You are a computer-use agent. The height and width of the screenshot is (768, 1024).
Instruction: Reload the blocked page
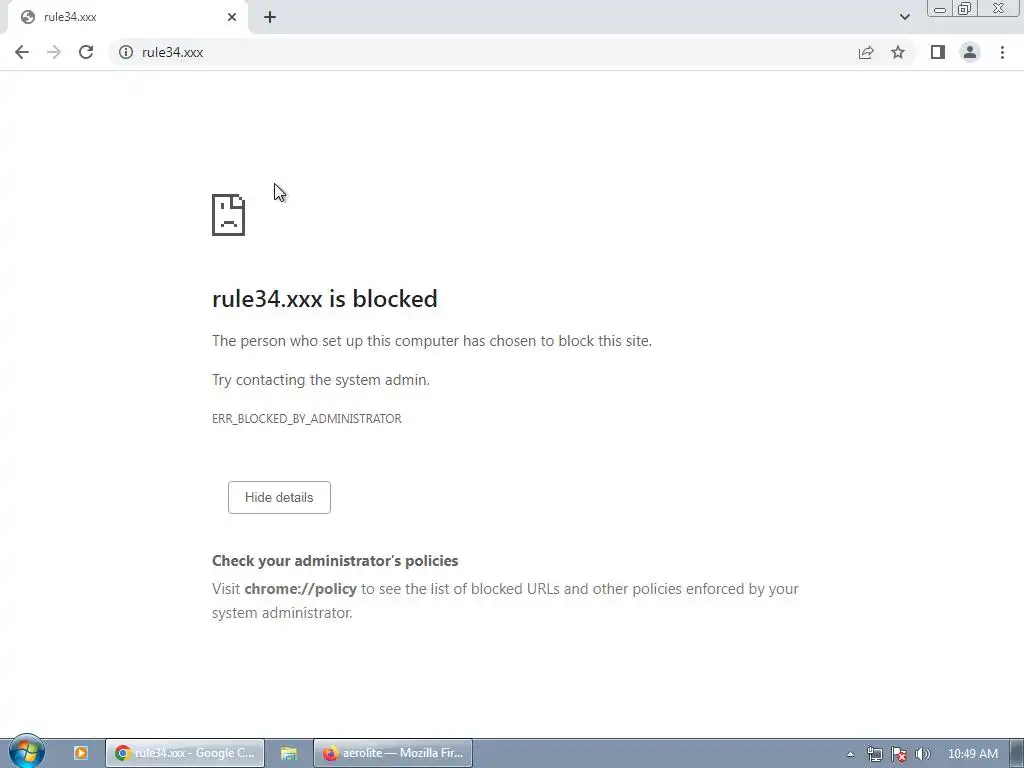click(x=86, y=52)
